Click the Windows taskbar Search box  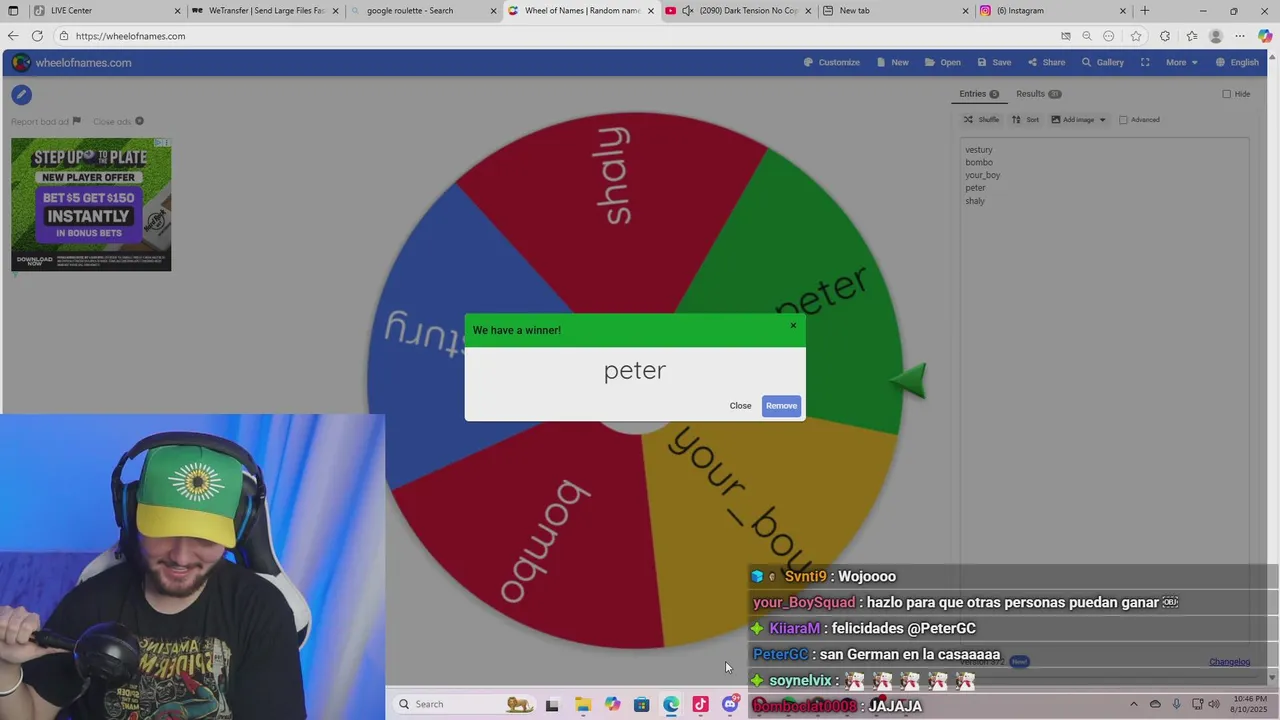pos(465,704)
